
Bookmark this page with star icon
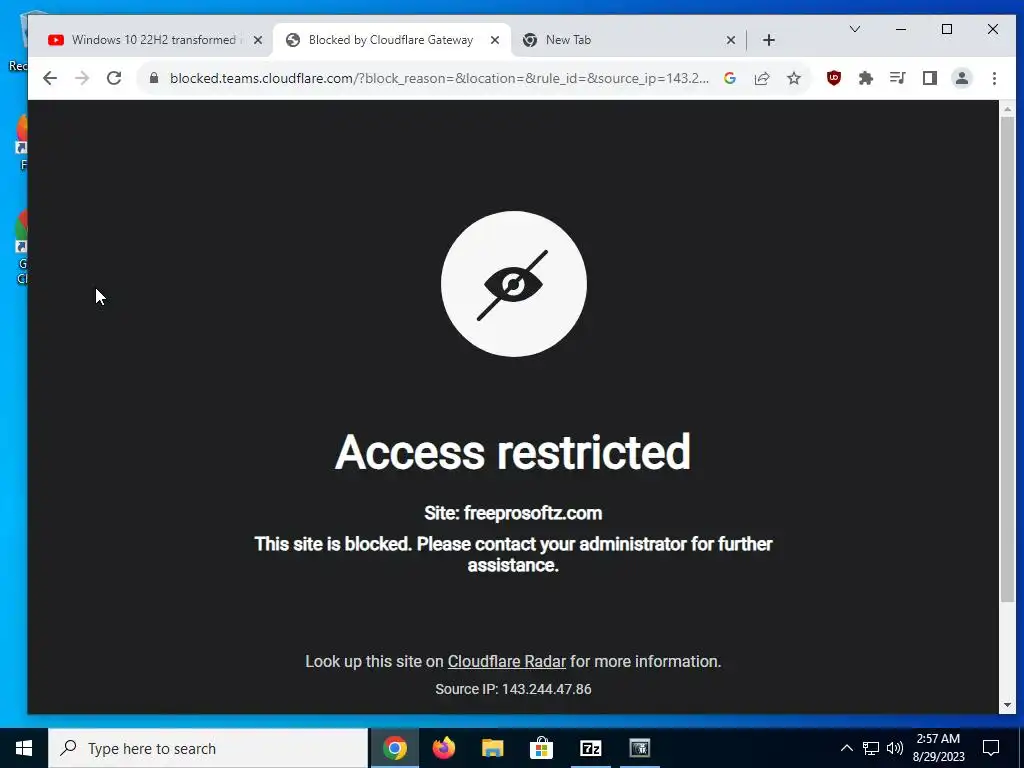coord(793,78)
